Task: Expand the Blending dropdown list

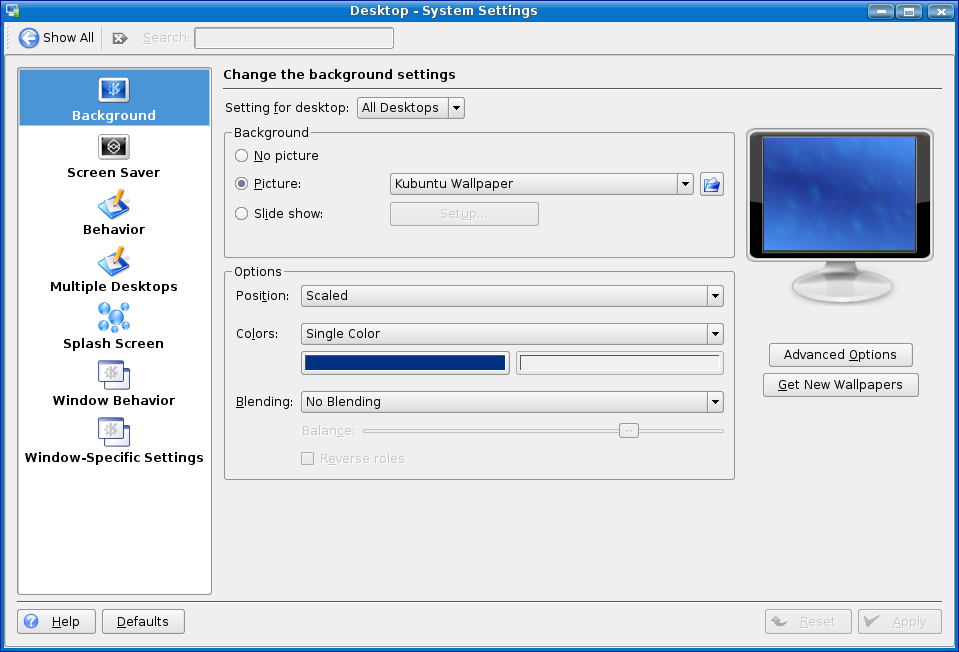Action: tap(511, 402)
